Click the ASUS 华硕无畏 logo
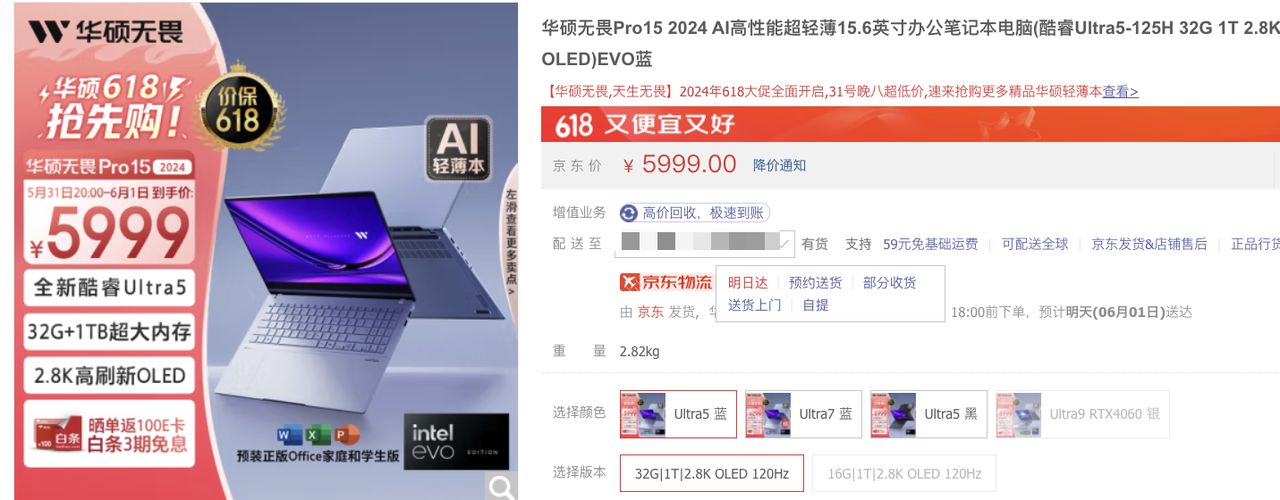Image resolution: width=1280 pixels, height=500 pixels. (105, 32)
